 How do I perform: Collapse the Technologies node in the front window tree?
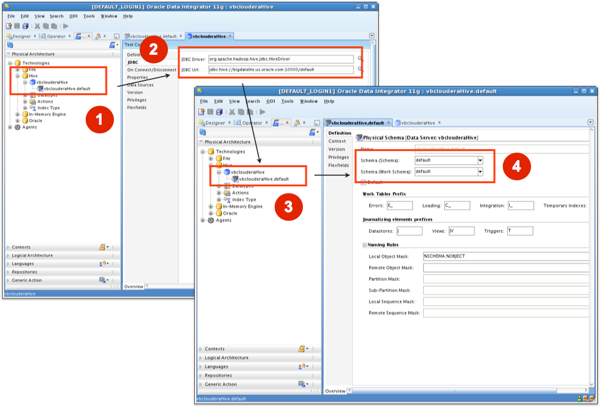[203, 151]
